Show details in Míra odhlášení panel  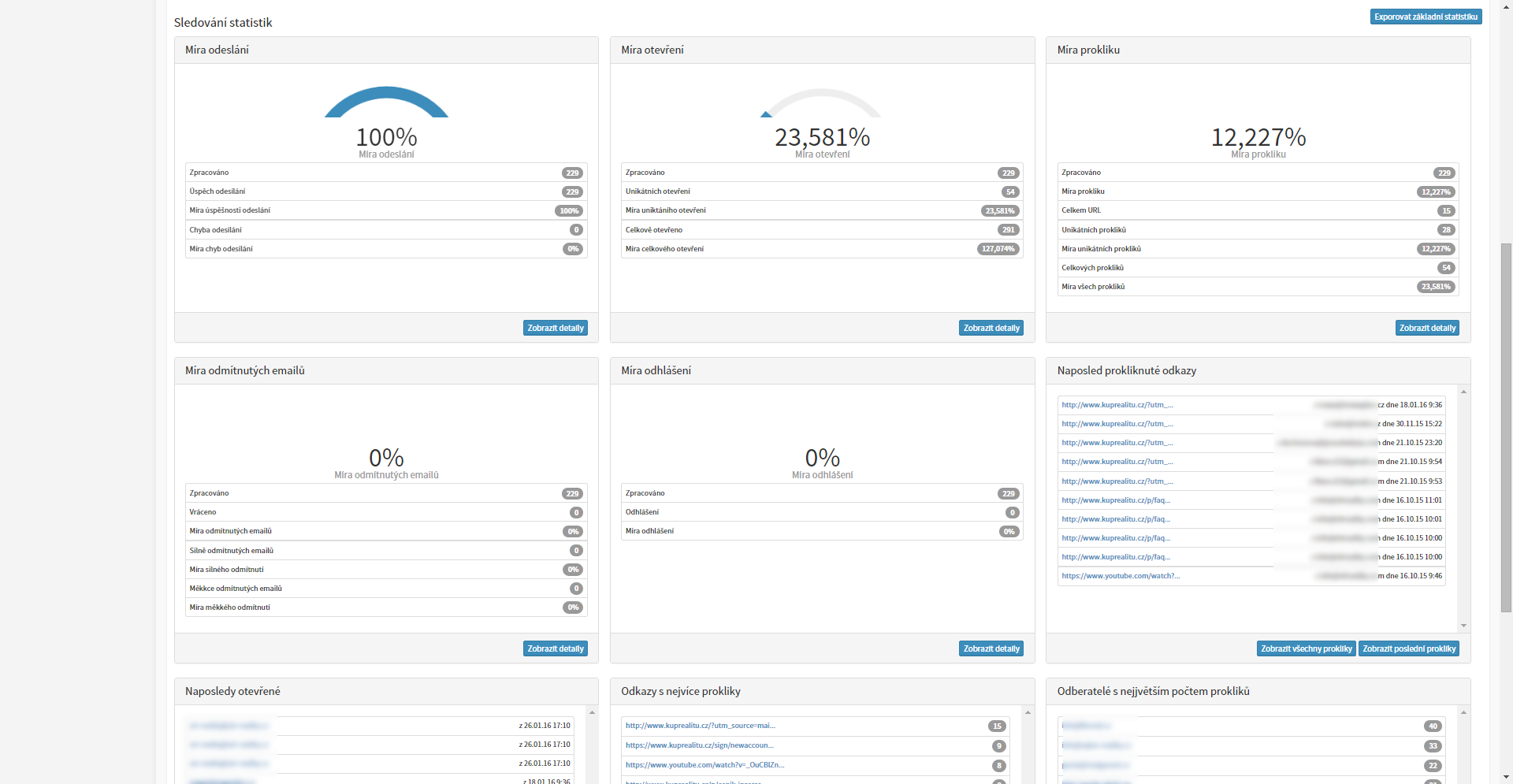[x=991, y=648]
